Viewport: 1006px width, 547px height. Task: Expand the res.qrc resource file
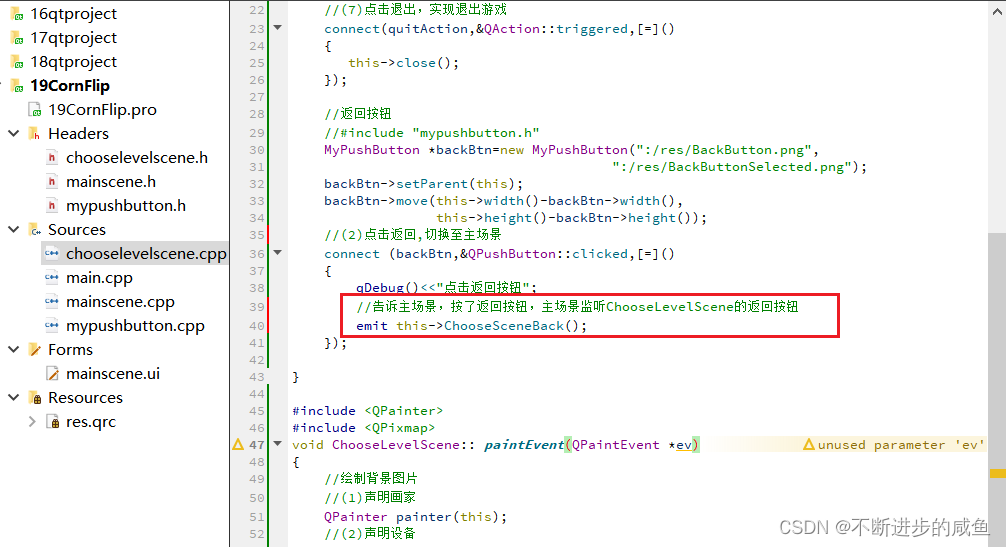pyautogui.click(x=31, y=422)
